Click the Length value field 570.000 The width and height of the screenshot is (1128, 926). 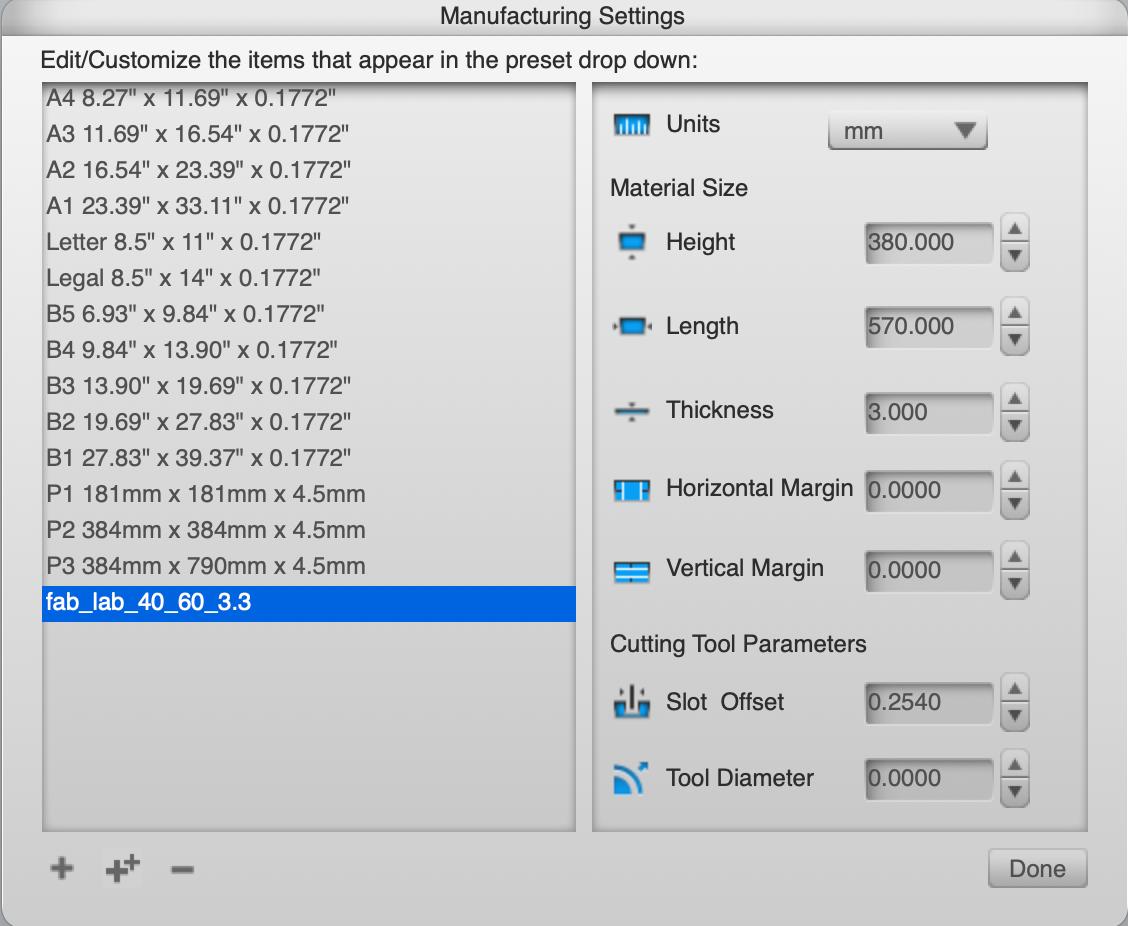coord(929,326)
